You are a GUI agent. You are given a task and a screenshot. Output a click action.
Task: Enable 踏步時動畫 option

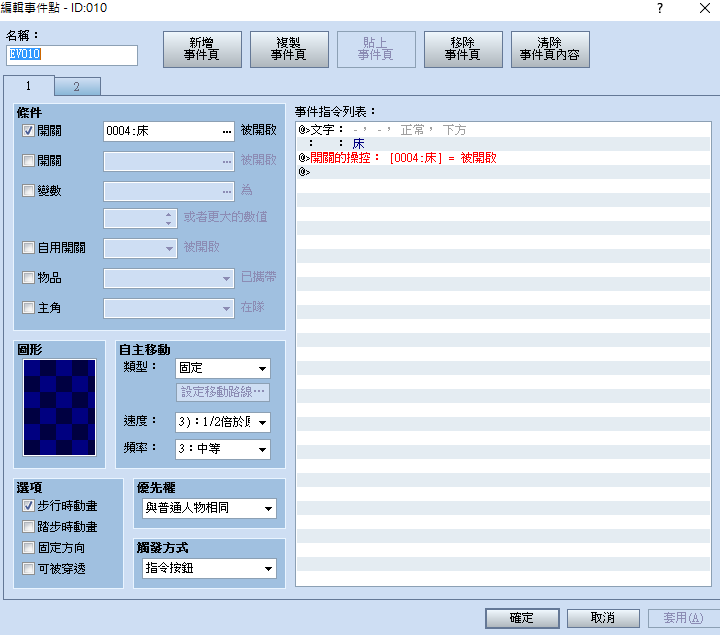[28, 527]
